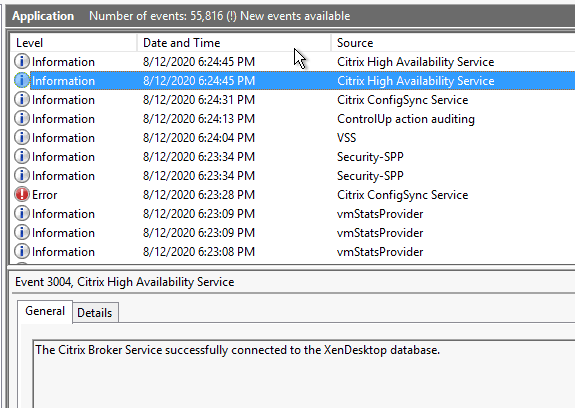Image resolution: width=575 pixels, height=408 pixels.
Task: Select the VSS event at 6:24:04 PM
Action: coord(293,138)
